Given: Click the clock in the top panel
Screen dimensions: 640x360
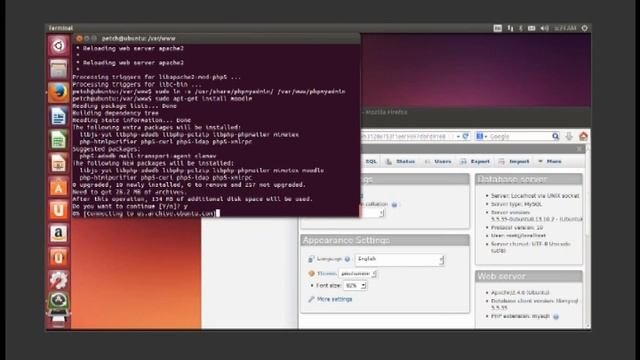Looking at the screenshot, I should 565,28.
